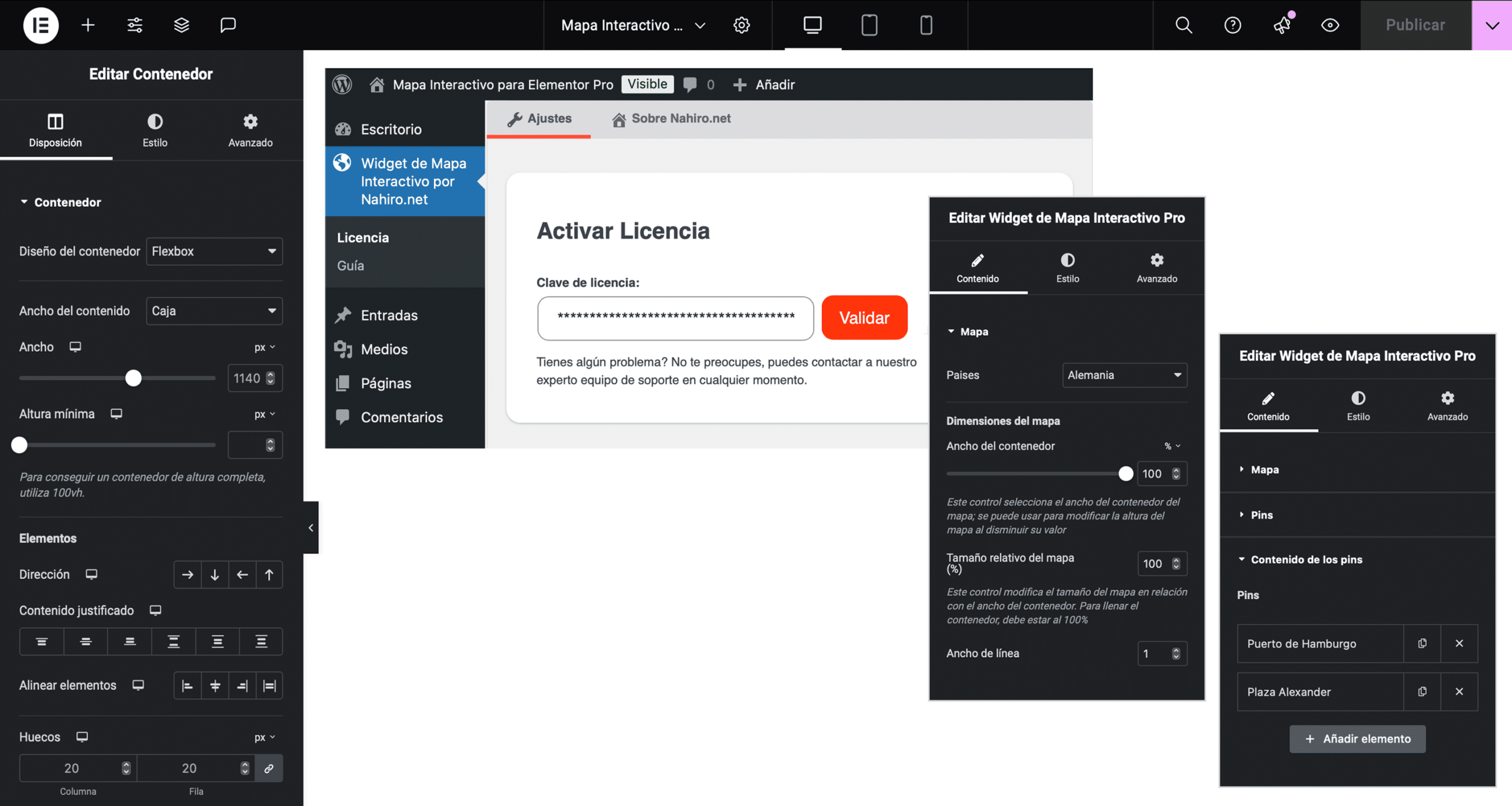Open page settings gear in top bar
Image resolution: width=1512 pixels, height=806 pixels.
tap(741, 25)
